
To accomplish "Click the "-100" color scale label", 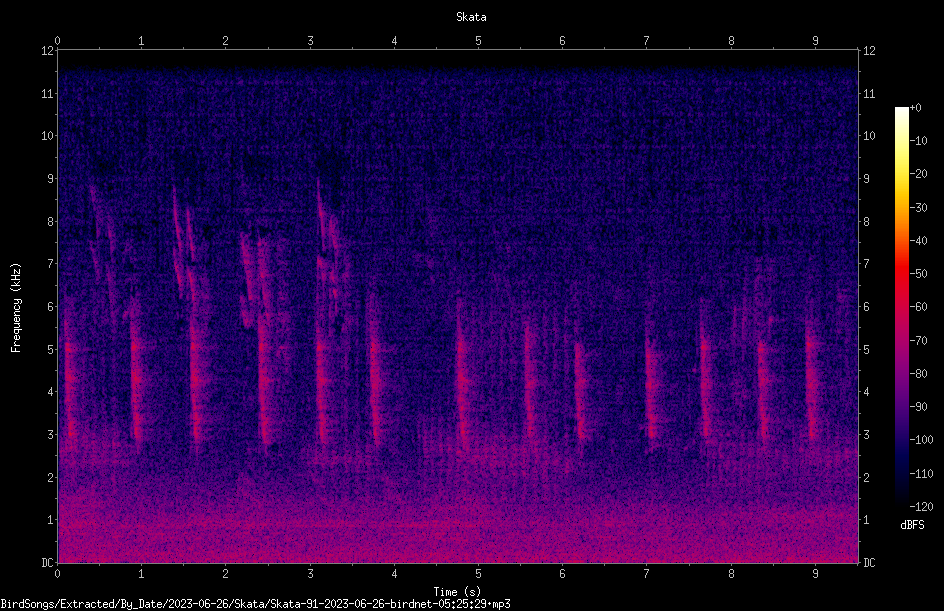I will [x=921, y=440].
